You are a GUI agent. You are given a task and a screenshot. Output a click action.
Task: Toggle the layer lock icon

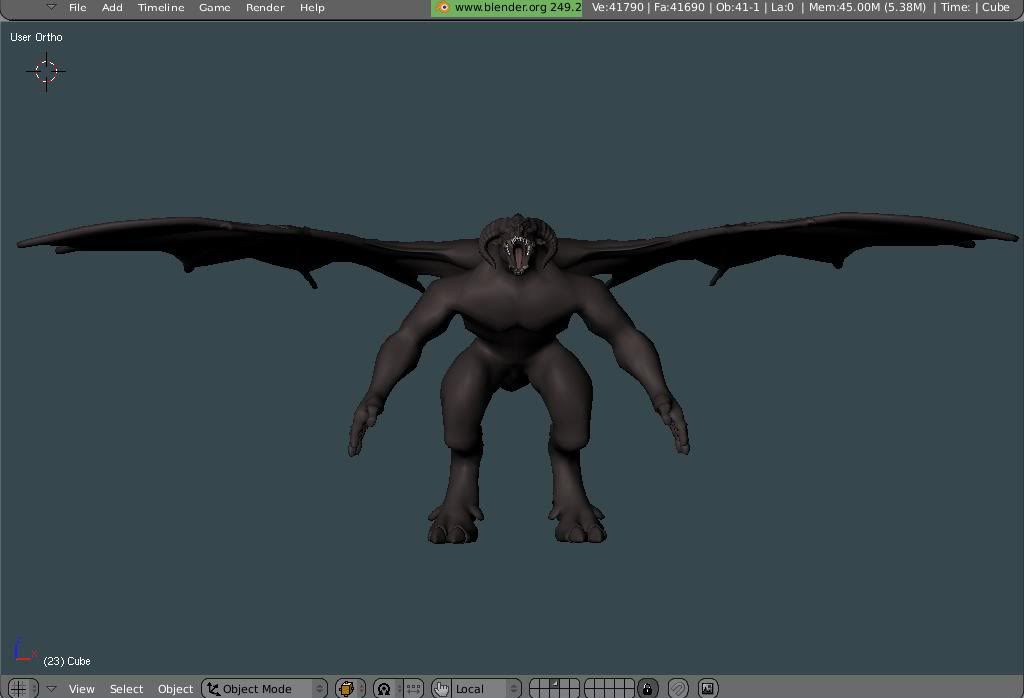point(648,688)
